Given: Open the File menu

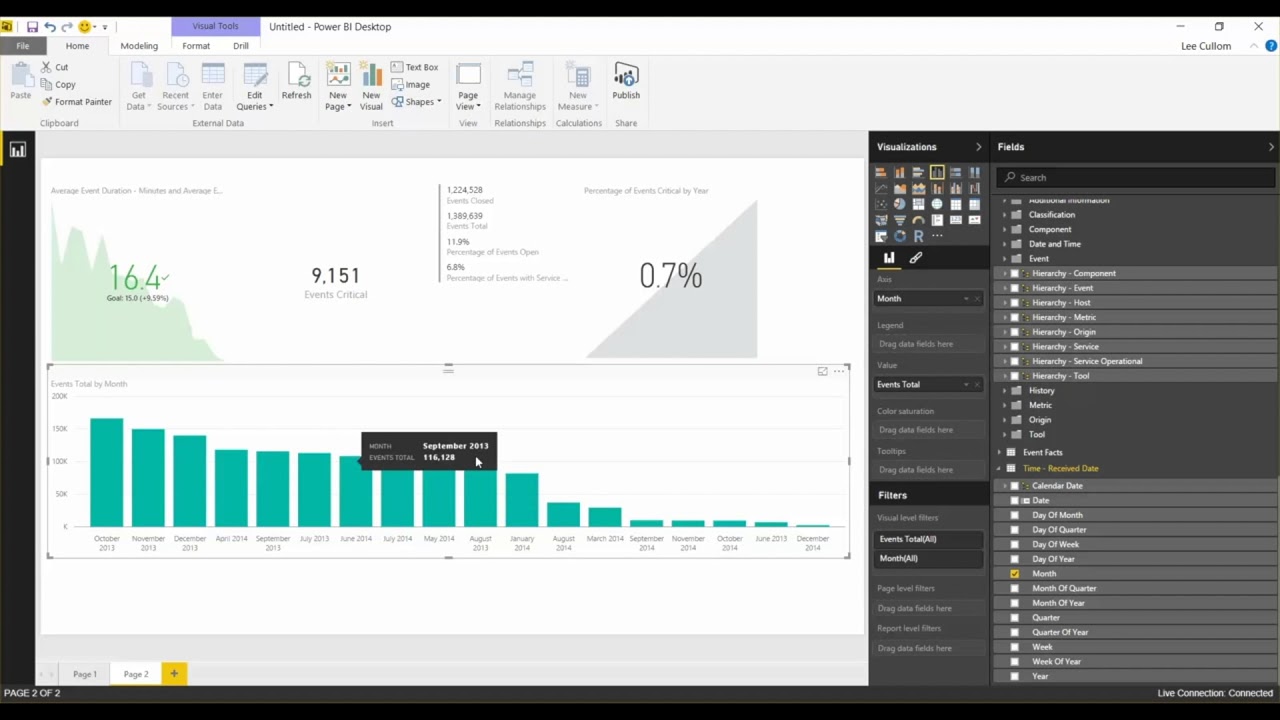Looking at the screenshot, I should point(22,46).
